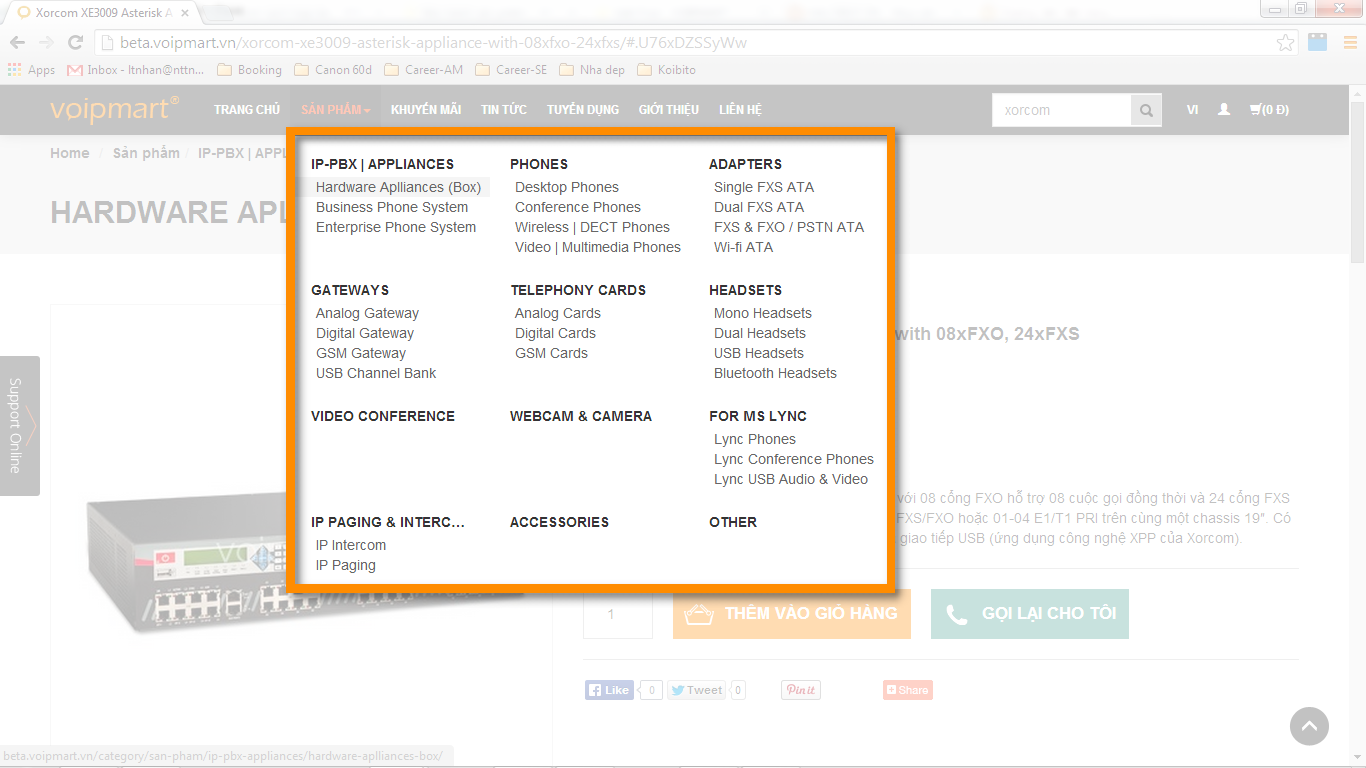Select Hardware Appliances (Box) menu entry
Image resolution: width=1366 pixels, height=768 pixels.
(398, 187)
